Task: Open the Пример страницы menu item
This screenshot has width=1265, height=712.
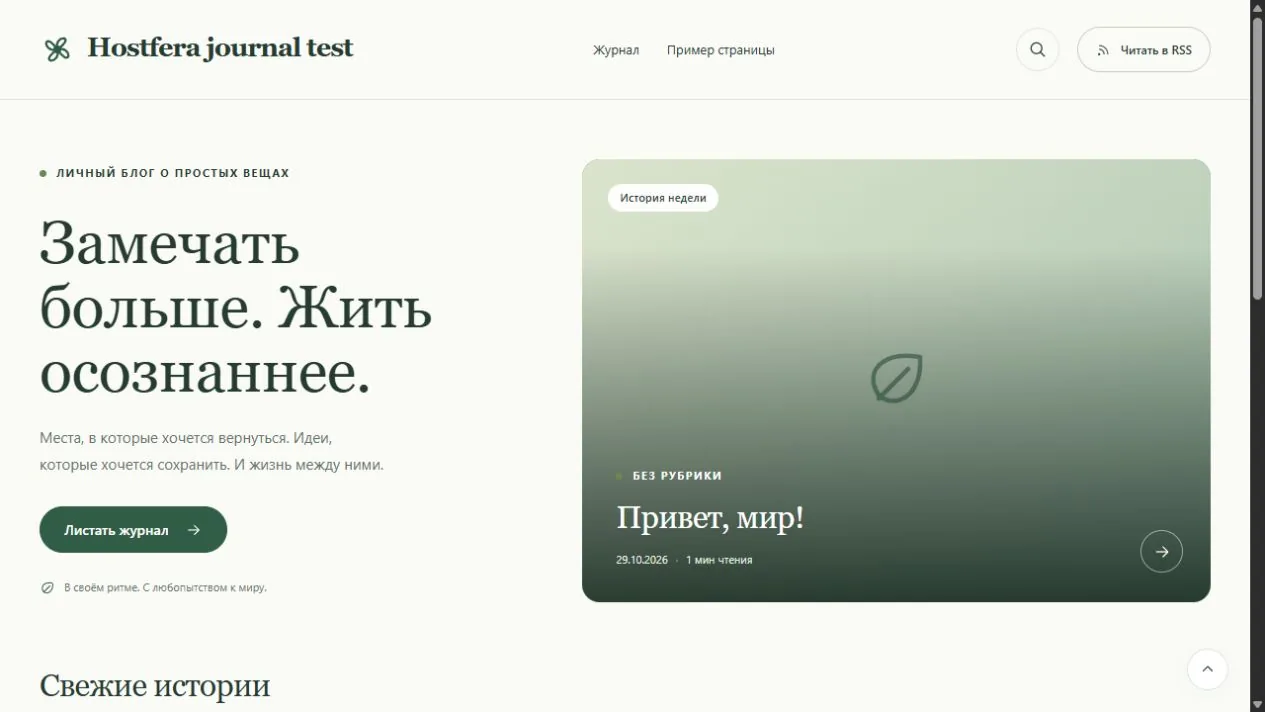Action: tap(720, 50)
